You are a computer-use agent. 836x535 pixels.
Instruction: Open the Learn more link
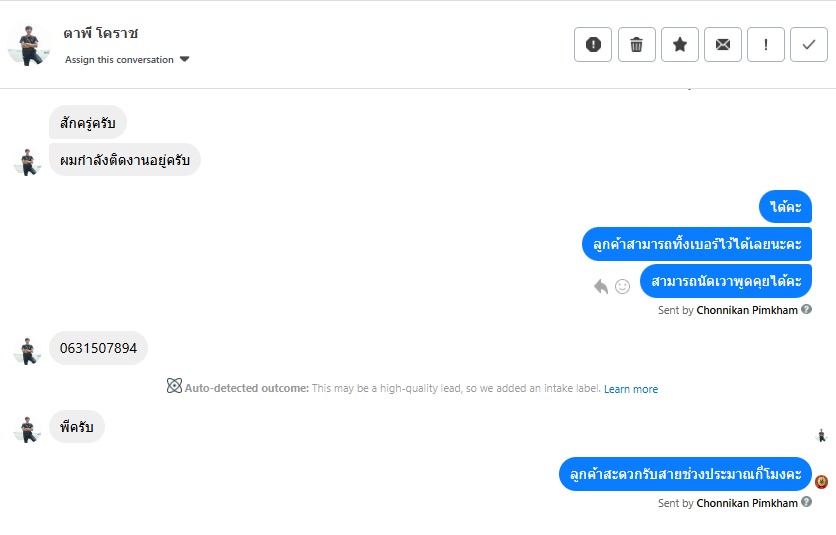(x=631, y=389)
